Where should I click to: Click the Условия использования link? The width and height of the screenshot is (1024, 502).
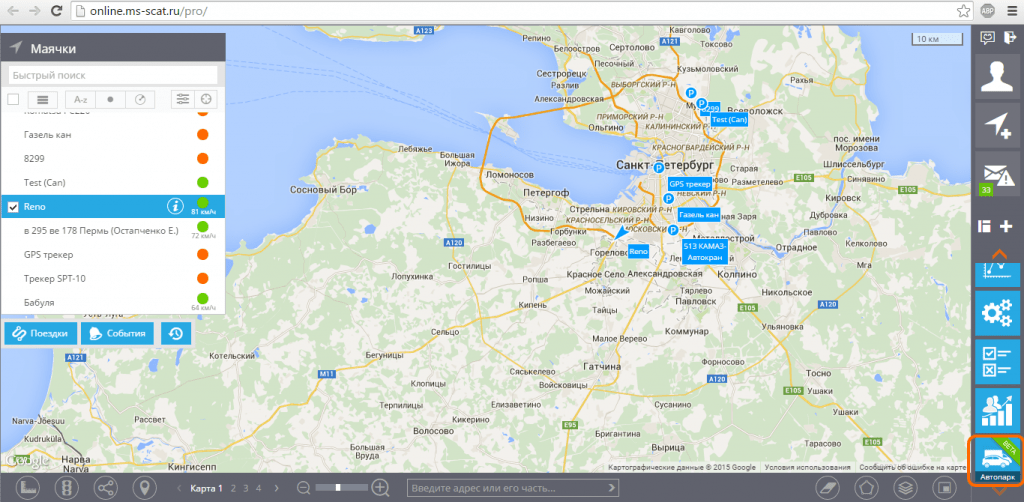click(x=808, y=467)
